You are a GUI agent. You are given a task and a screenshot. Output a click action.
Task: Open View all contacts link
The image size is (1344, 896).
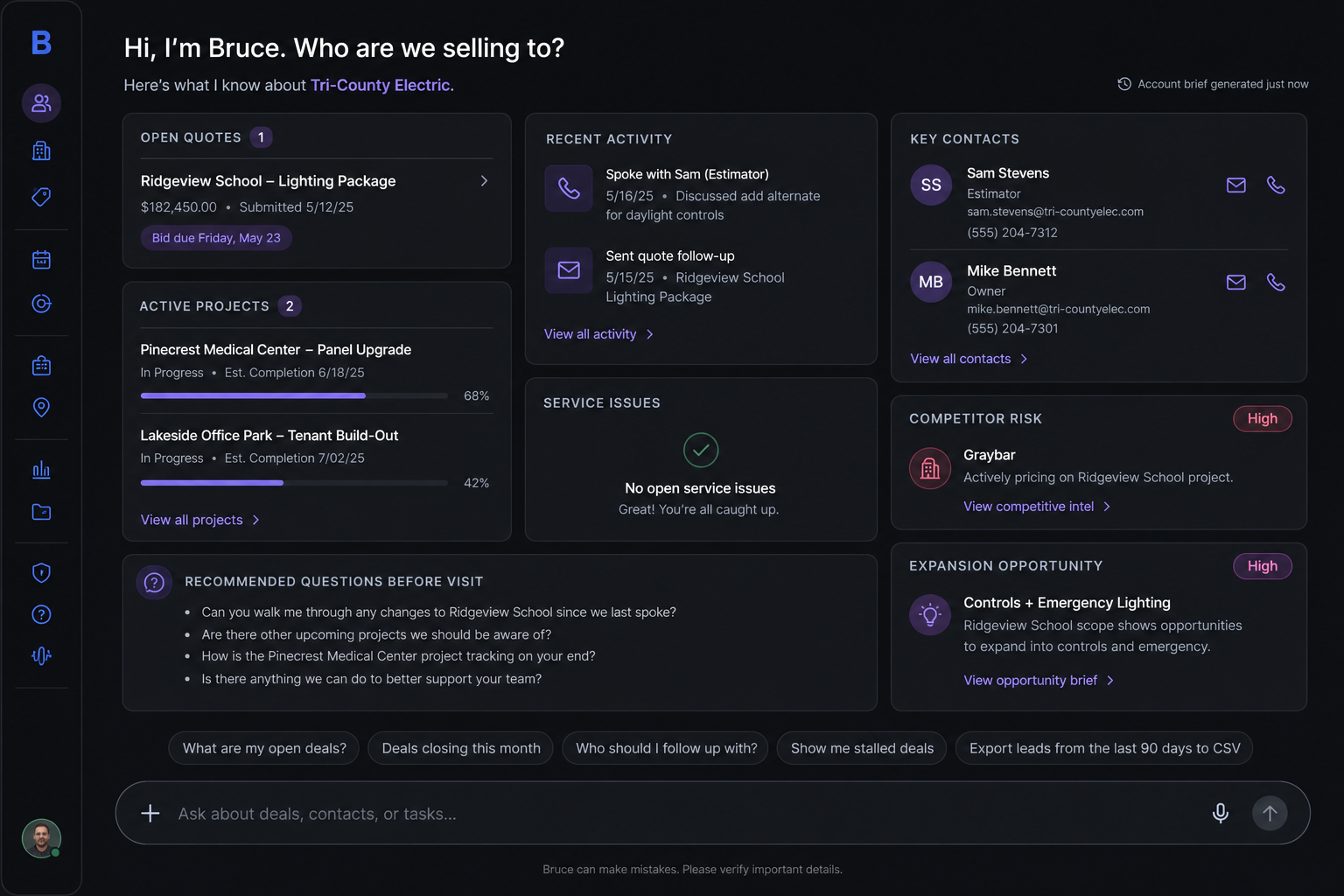tap(969, 359)
